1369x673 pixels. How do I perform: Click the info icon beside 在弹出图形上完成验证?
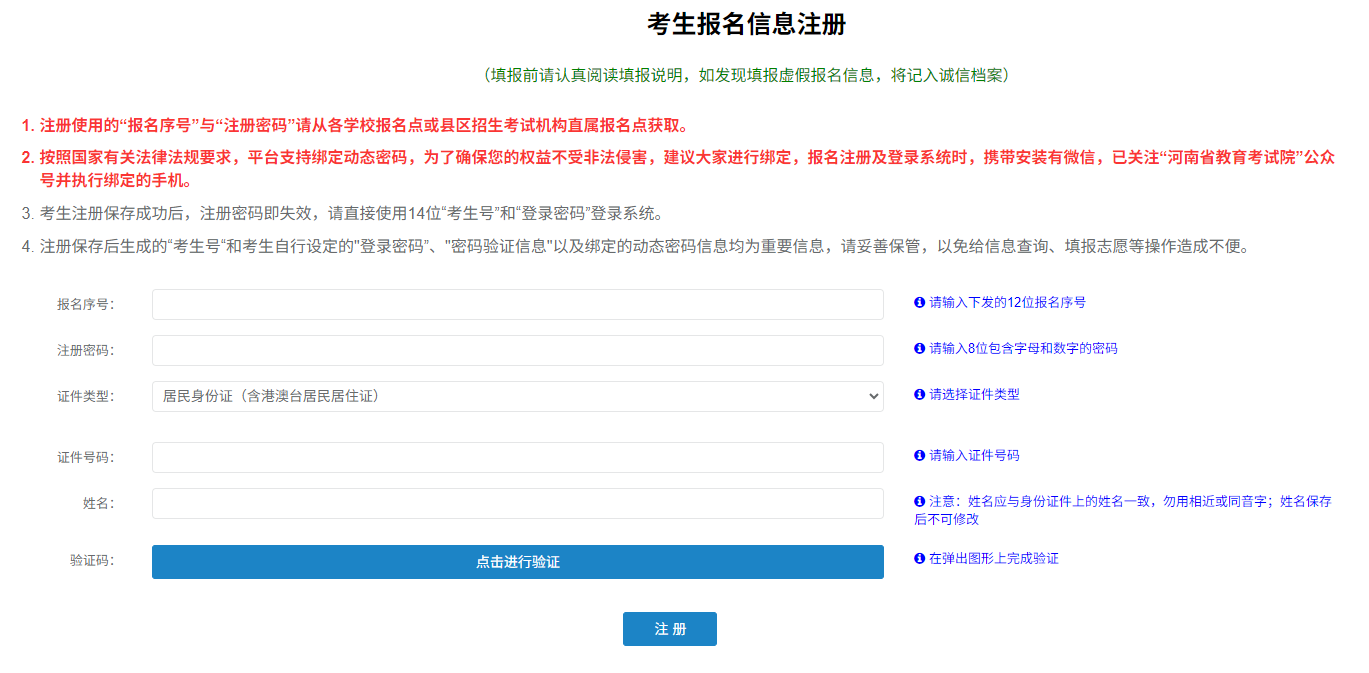920,559
